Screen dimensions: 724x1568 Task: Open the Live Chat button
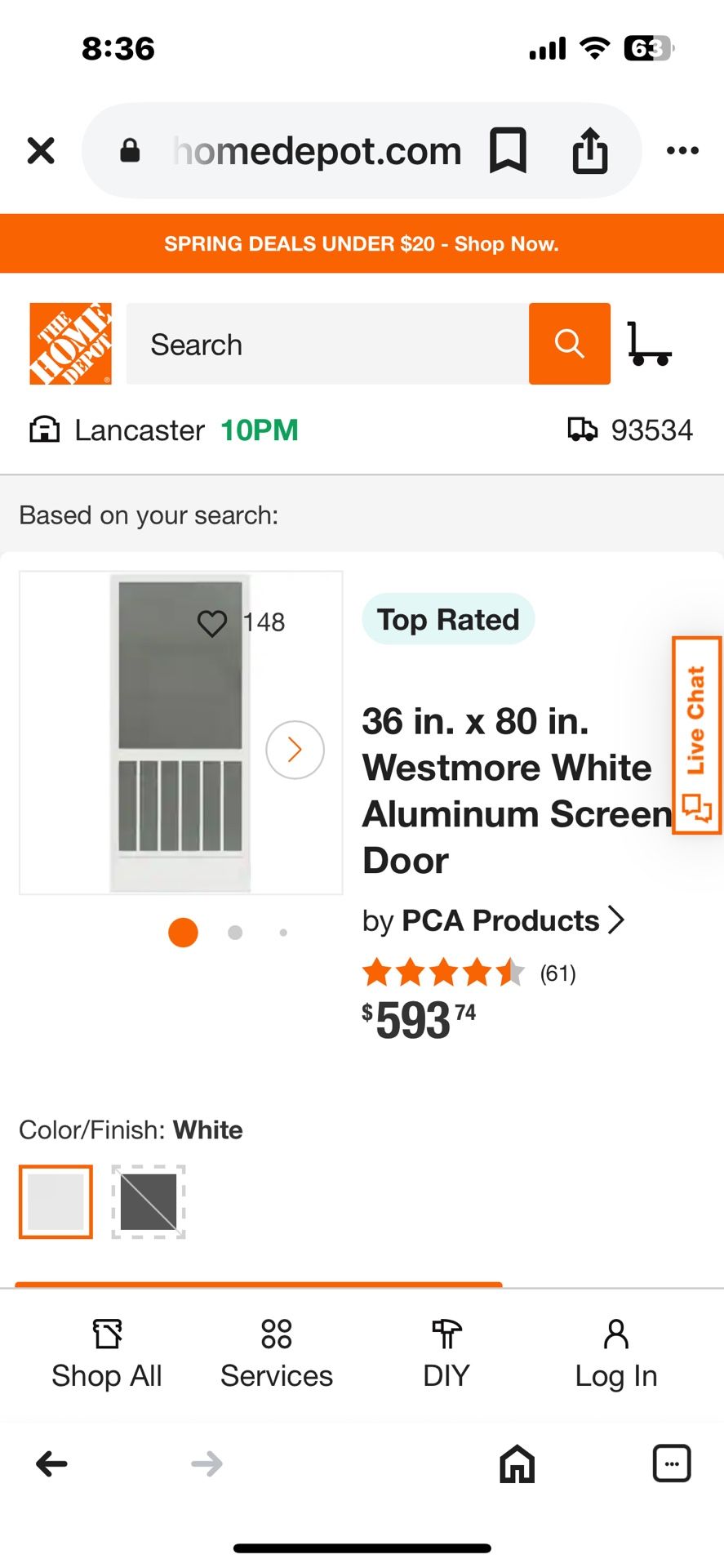696,735
